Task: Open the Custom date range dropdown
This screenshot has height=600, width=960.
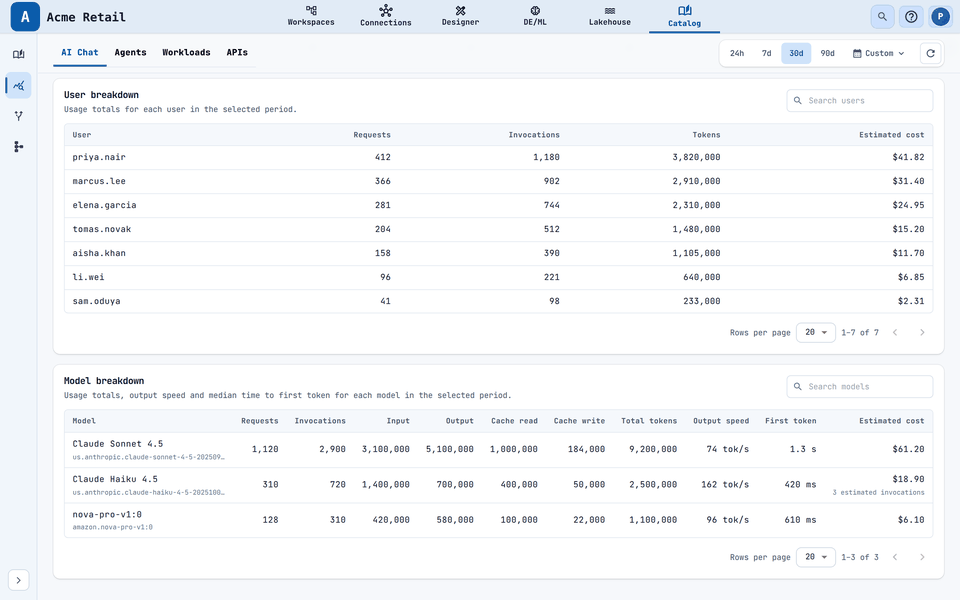Action: point(879,53)
